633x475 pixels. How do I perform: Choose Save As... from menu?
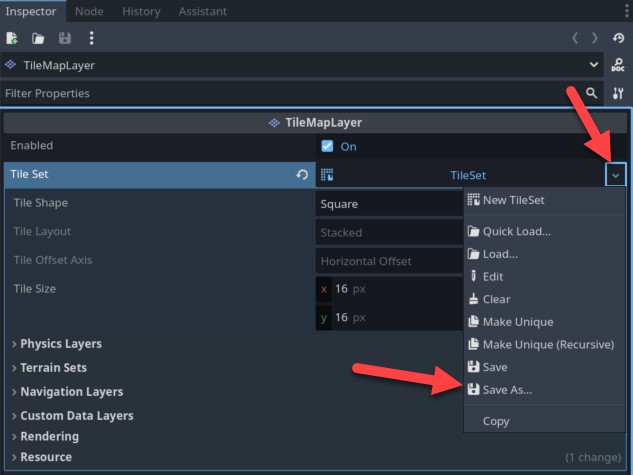tap(544, 390)
